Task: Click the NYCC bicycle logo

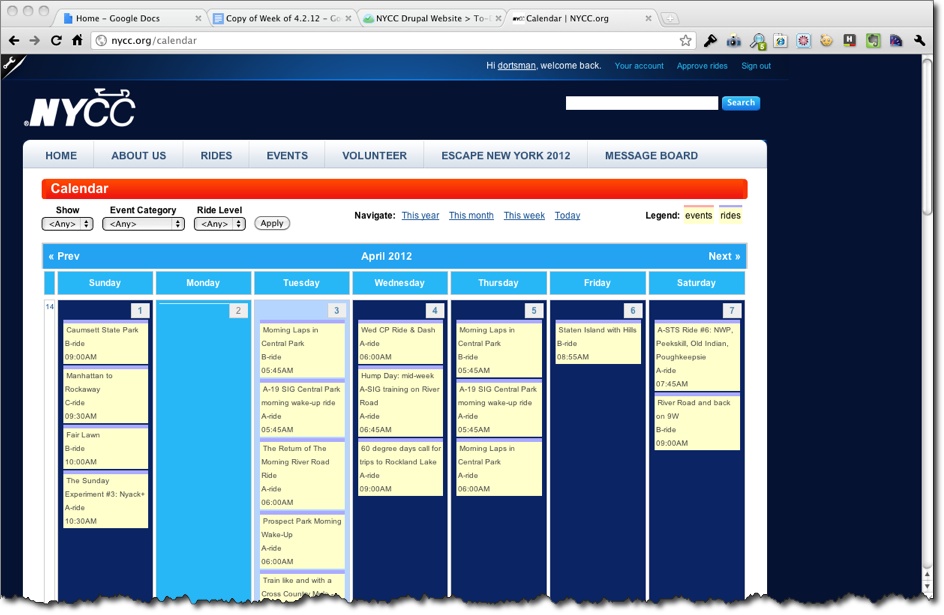Action: point(80,108)
